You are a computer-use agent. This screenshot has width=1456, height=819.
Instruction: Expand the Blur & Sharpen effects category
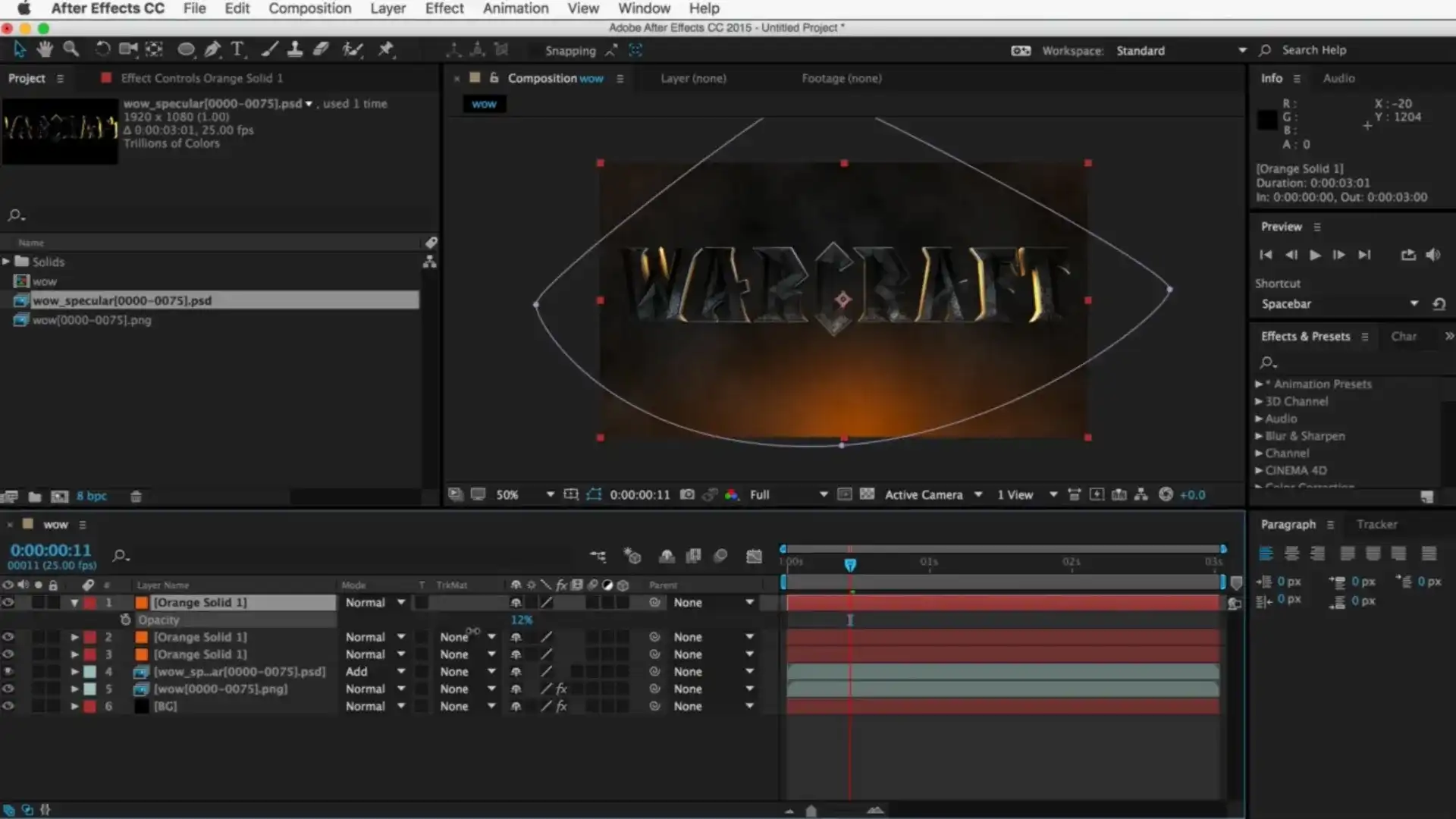[x=1260, y=436]
